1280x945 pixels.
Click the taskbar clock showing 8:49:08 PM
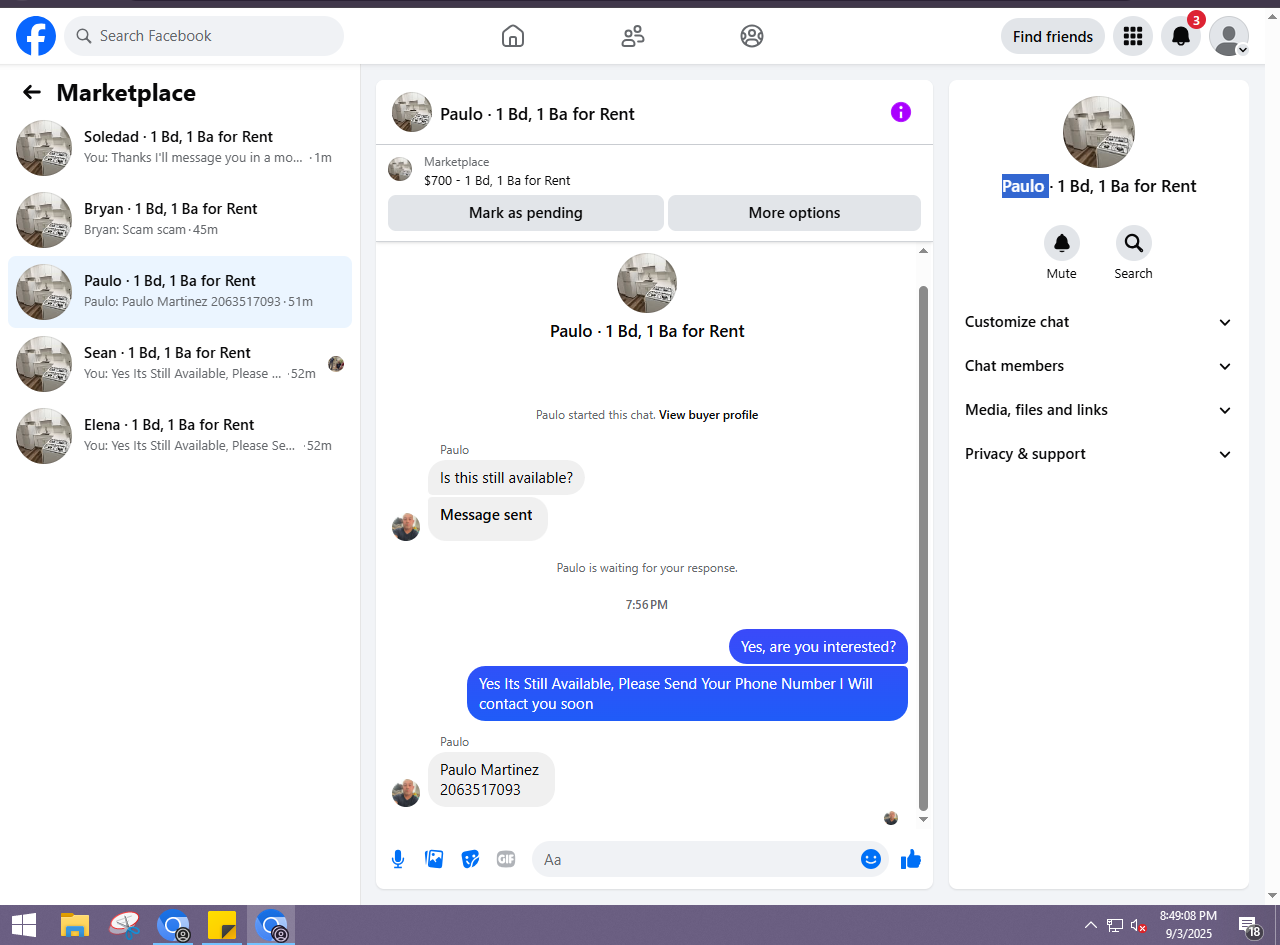pos(1188,925)
